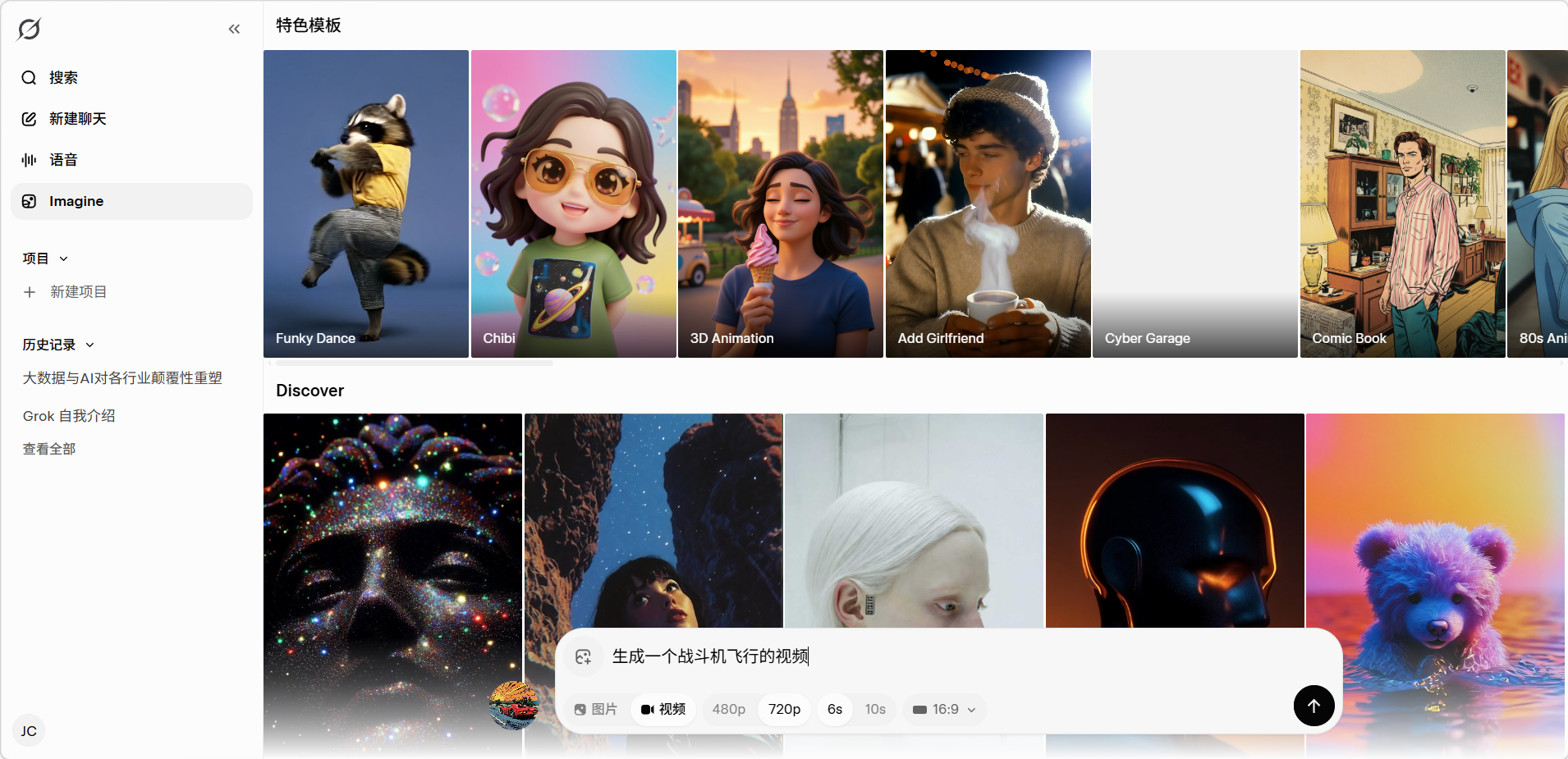The width and height of the screenshot is (1568, 759).
Task: Open search with the magnifier icon
Action: [29, 78]
